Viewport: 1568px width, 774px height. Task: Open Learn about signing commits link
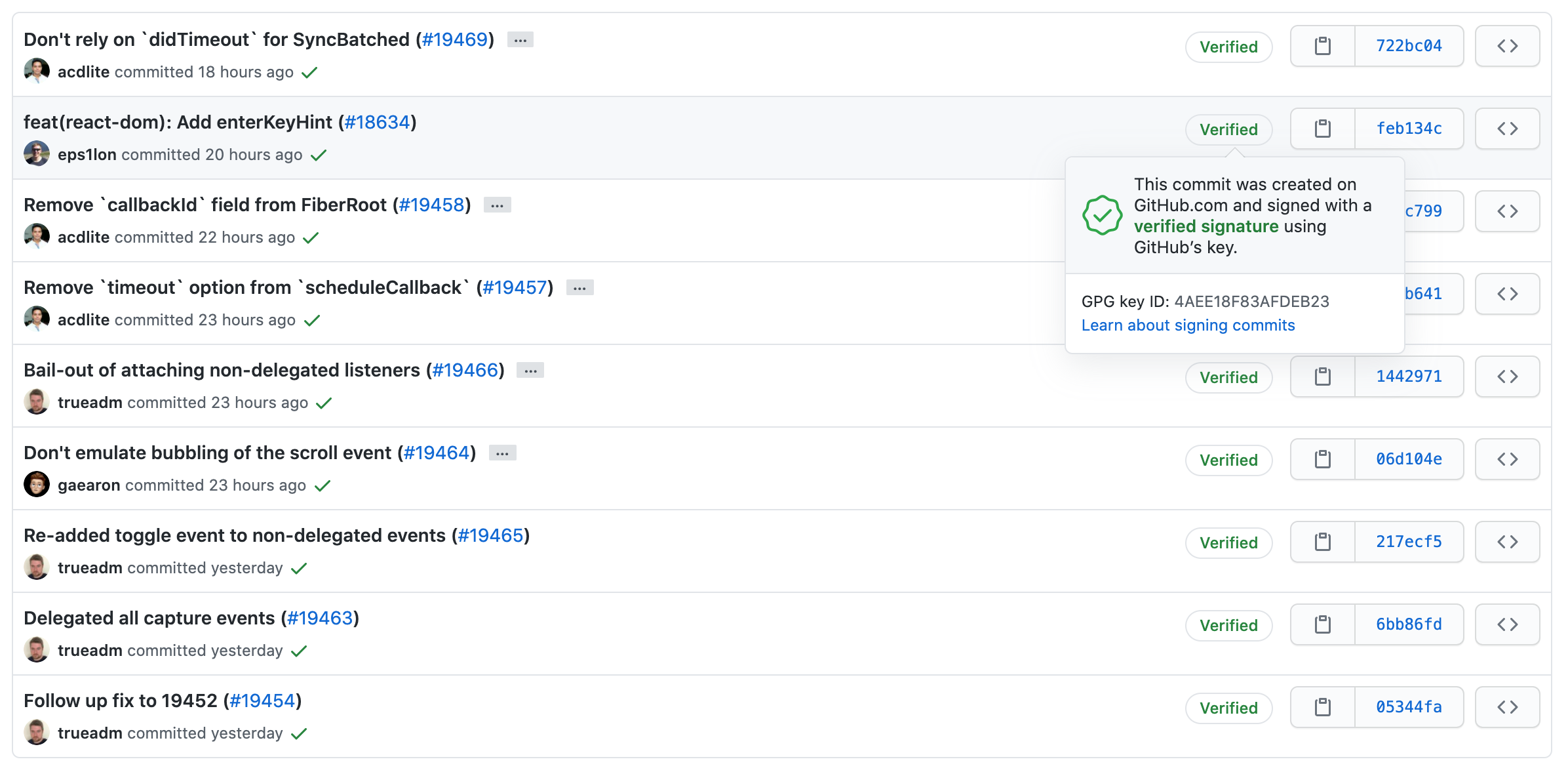click(1188, 325)
